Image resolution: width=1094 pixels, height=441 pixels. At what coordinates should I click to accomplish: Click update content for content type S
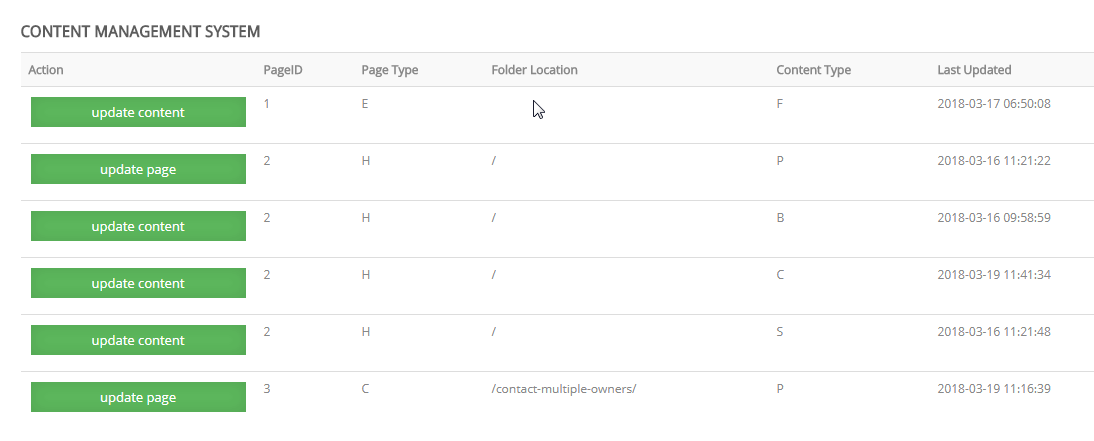(138, 341)
